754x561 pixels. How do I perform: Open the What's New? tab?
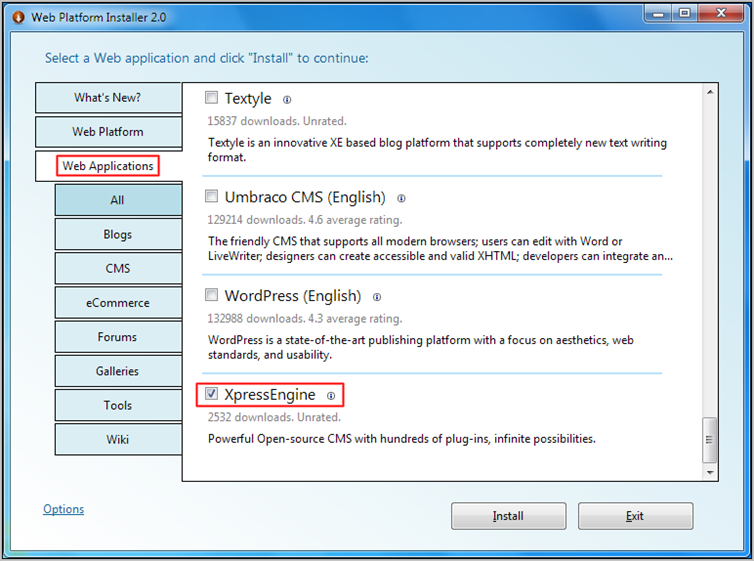108,98
